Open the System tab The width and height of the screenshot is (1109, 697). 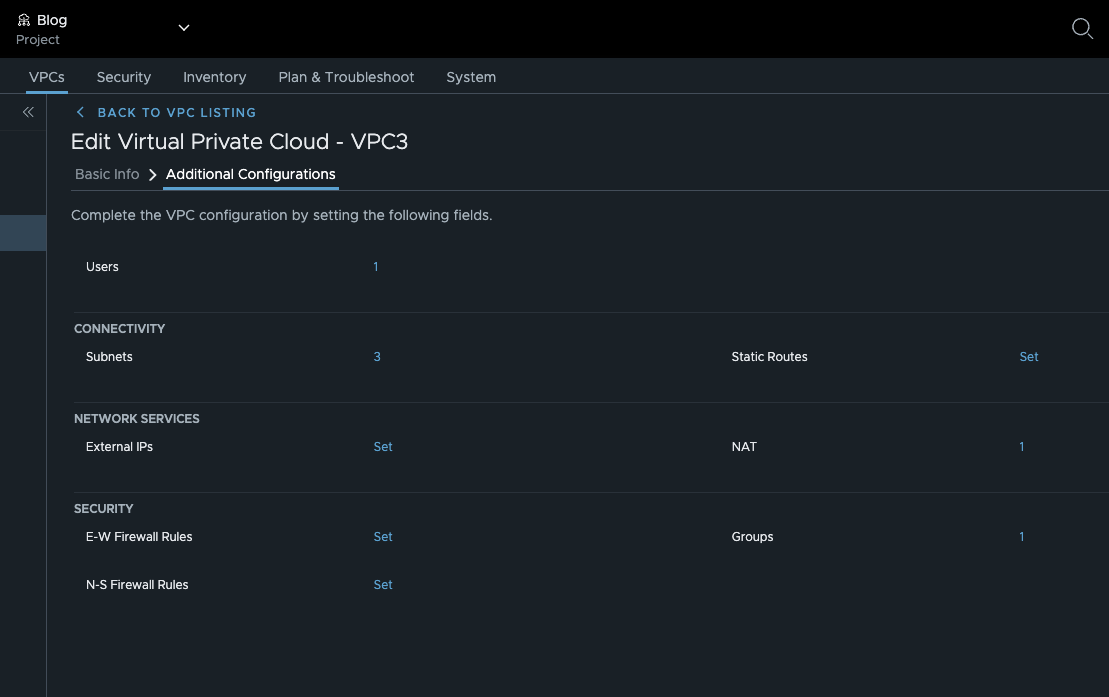point(471,77)
